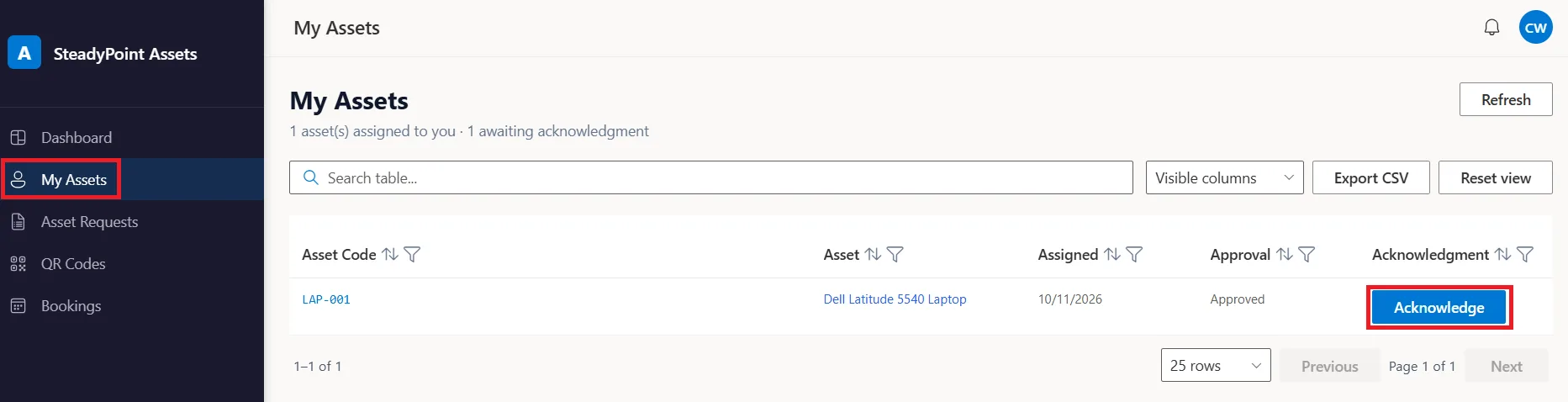This screenshot has height=402, width=1568.
Task: Filter the Asset Code column
Action: coord(412,254)
